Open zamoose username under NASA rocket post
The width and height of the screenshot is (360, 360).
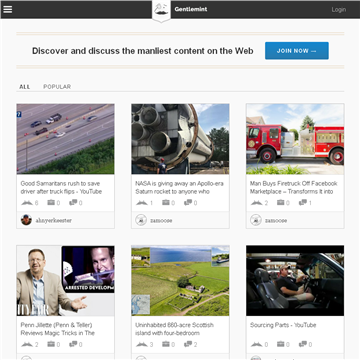coord(161,220)
